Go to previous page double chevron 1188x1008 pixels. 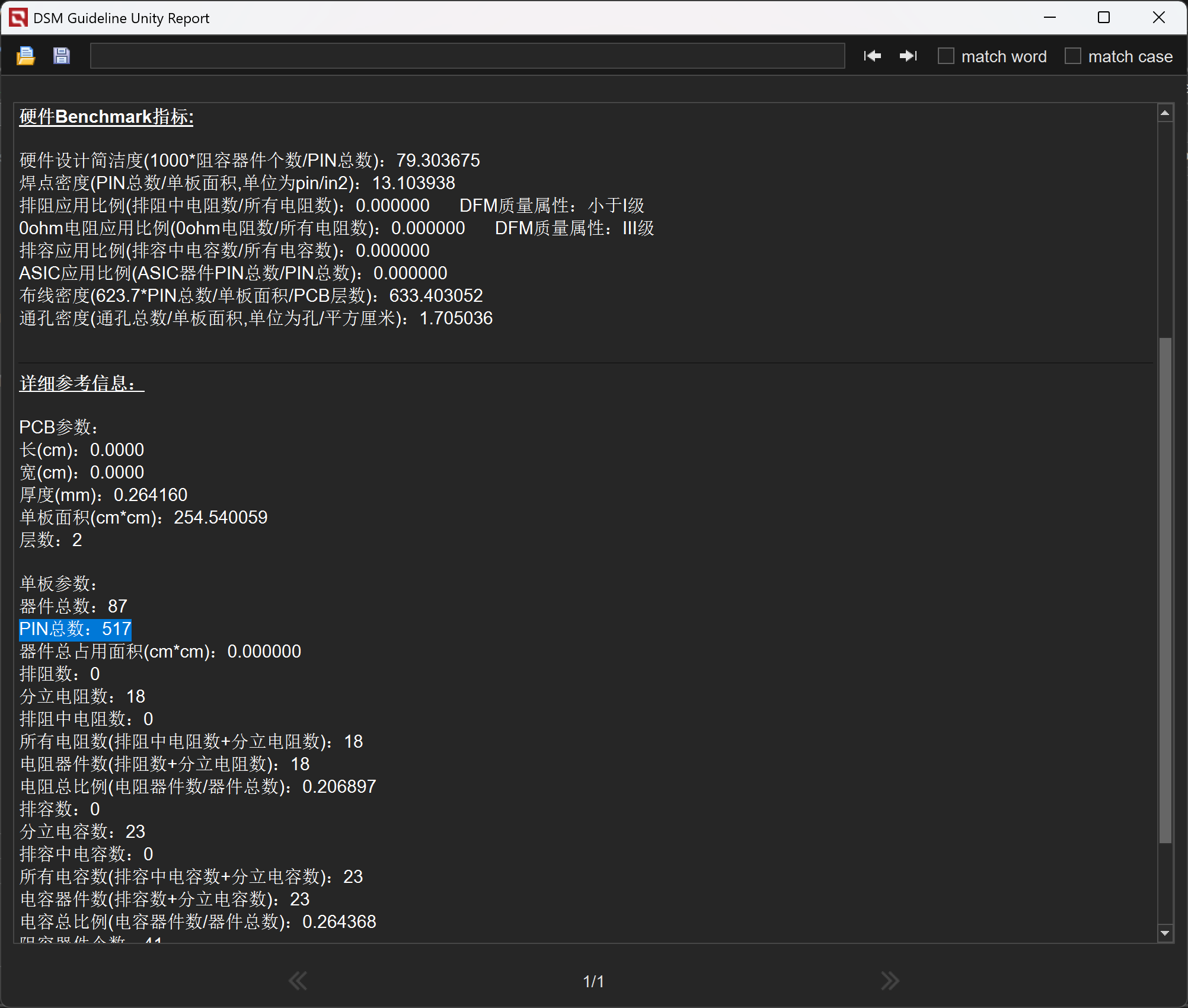click(x=298, y=981)
